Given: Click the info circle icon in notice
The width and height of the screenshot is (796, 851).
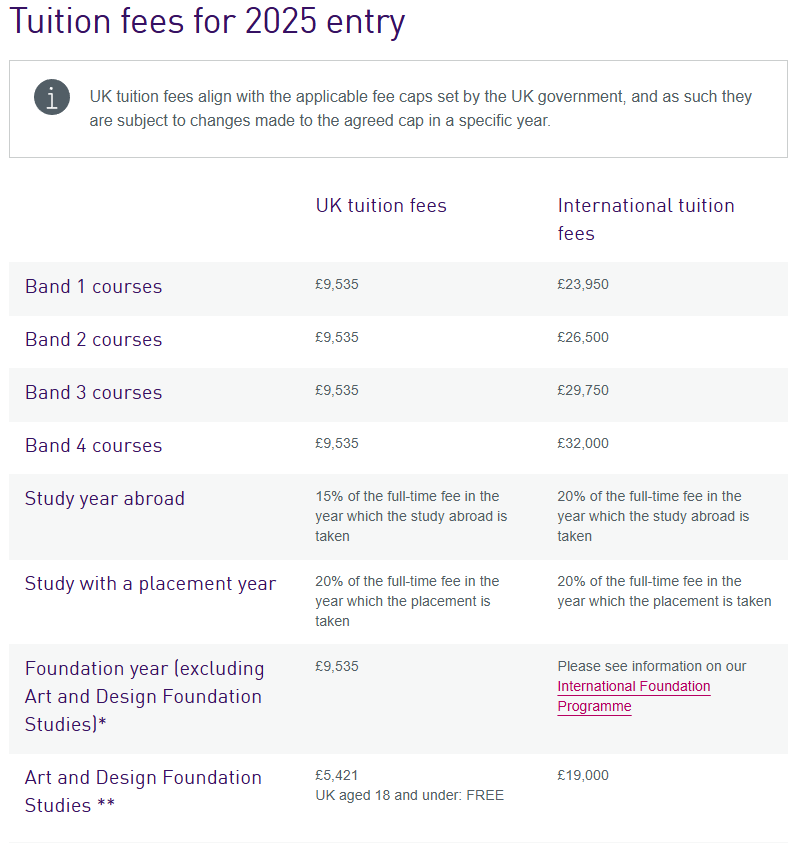Looking at the screenshot, I should (52, 97).
